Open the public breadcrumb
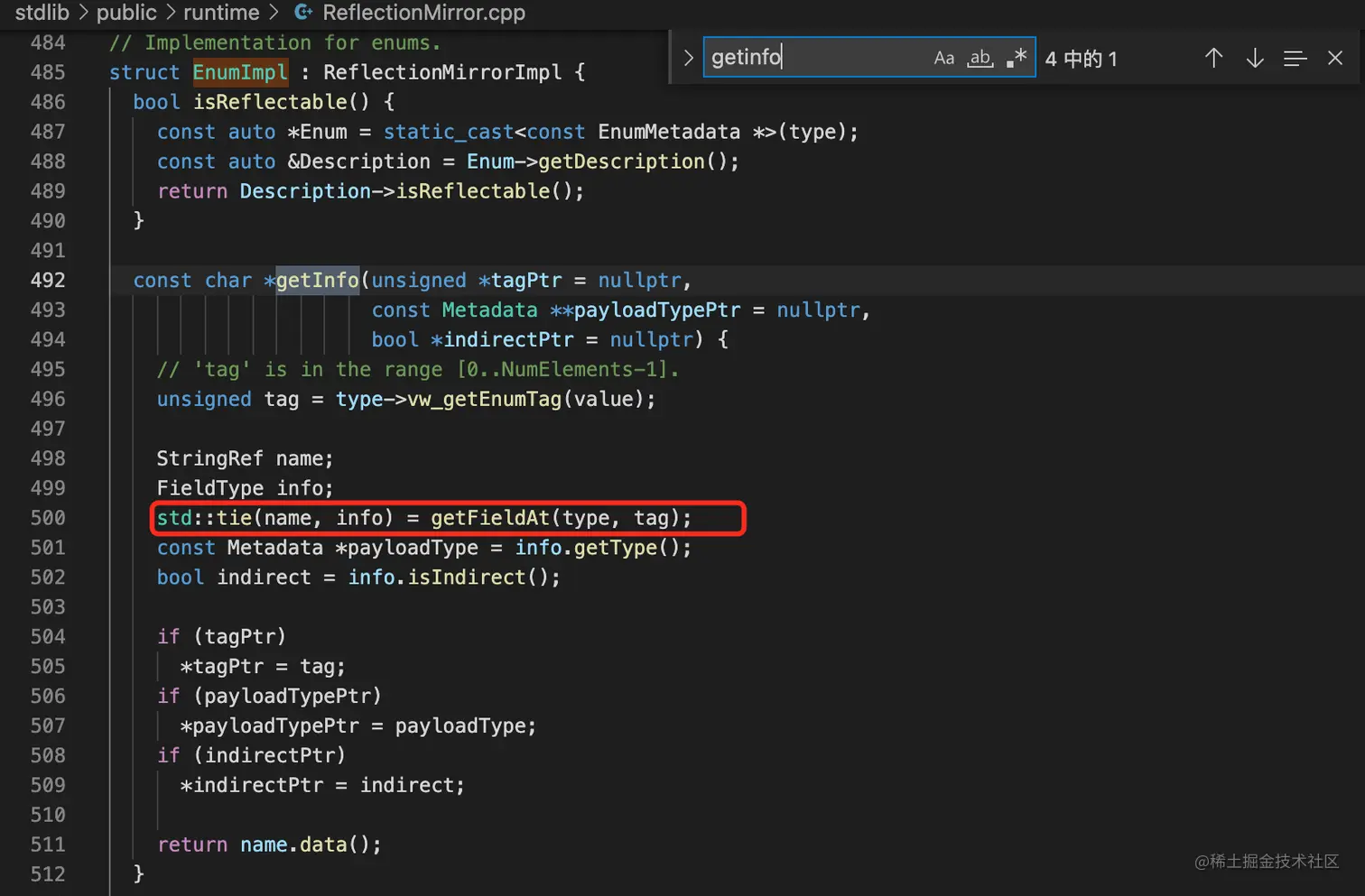The width and height of the screenshot is (1365, 896). pos(126,13)
